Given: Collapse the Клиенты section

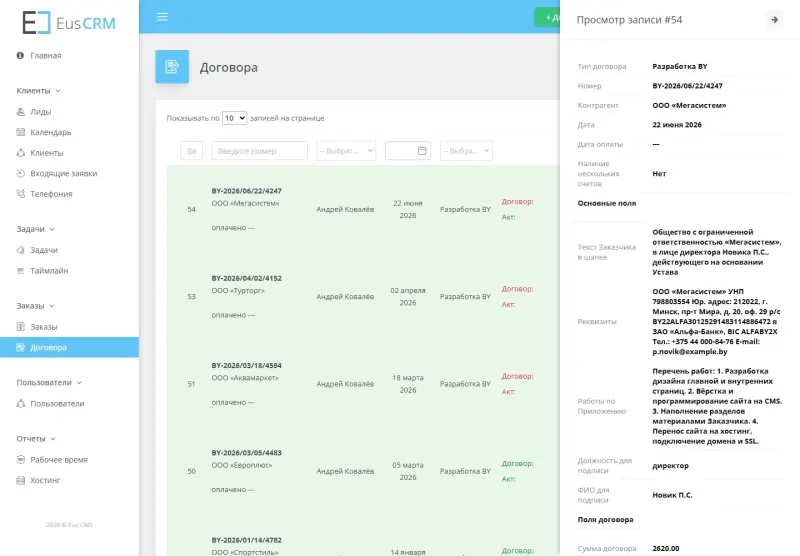Looking at the screenshot, I should (38, 91).
